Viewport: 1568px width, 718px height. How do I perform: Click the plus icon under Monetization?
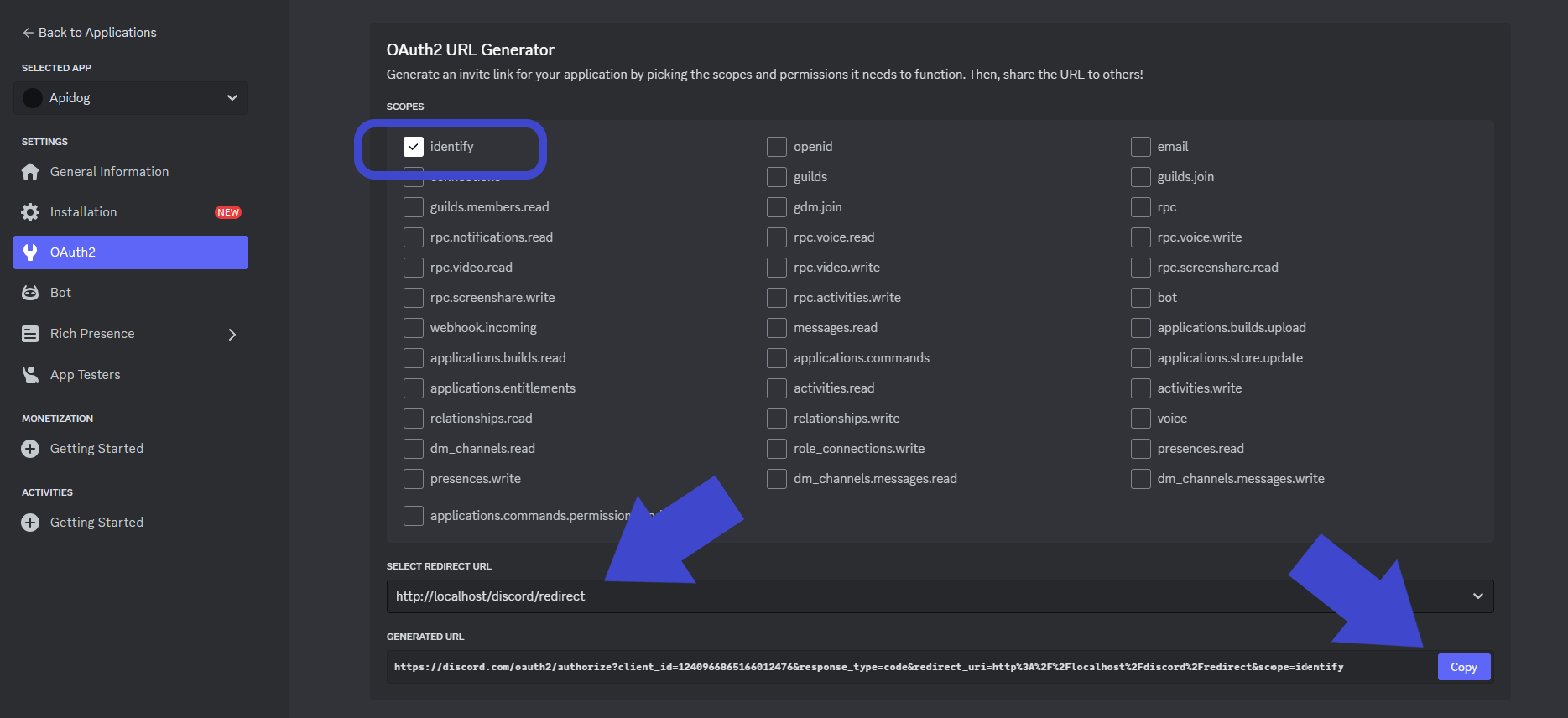click(x=30, y=449)
